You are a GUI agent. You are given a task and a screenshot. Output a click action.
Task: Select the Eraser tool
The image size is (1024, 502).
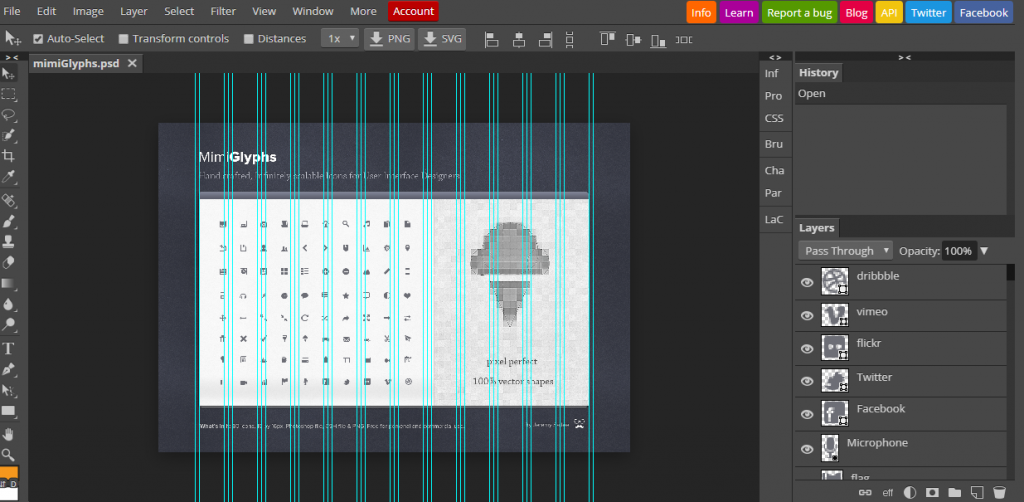[x=8, y=262]
